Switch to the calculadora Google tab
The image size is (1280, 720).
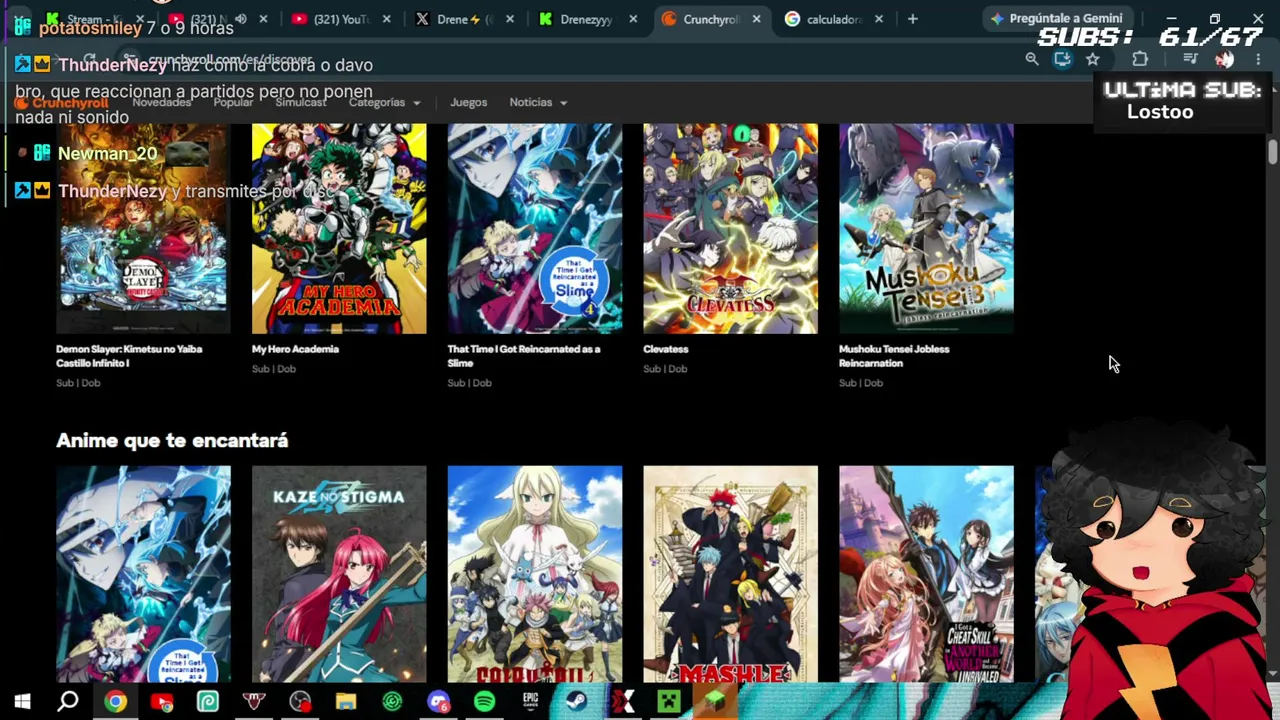(833, 19)
